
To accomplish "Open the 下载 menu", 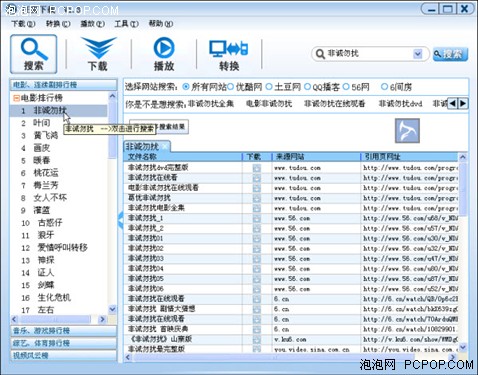I will click(x=23, y=24).
